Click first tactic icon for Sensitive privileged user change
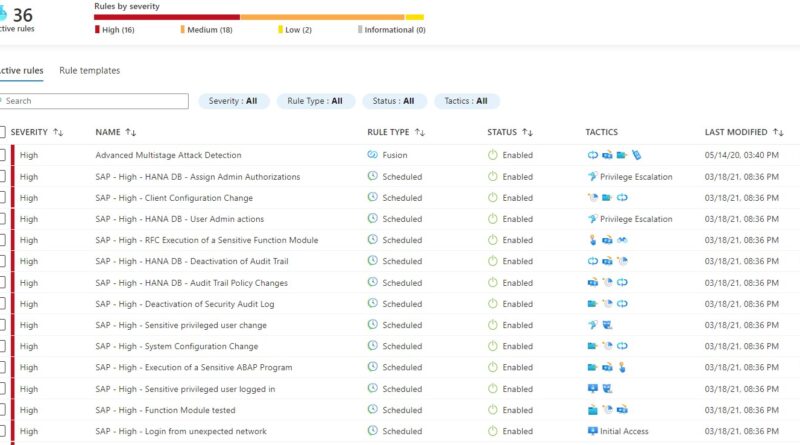 [x=592, y=325]
